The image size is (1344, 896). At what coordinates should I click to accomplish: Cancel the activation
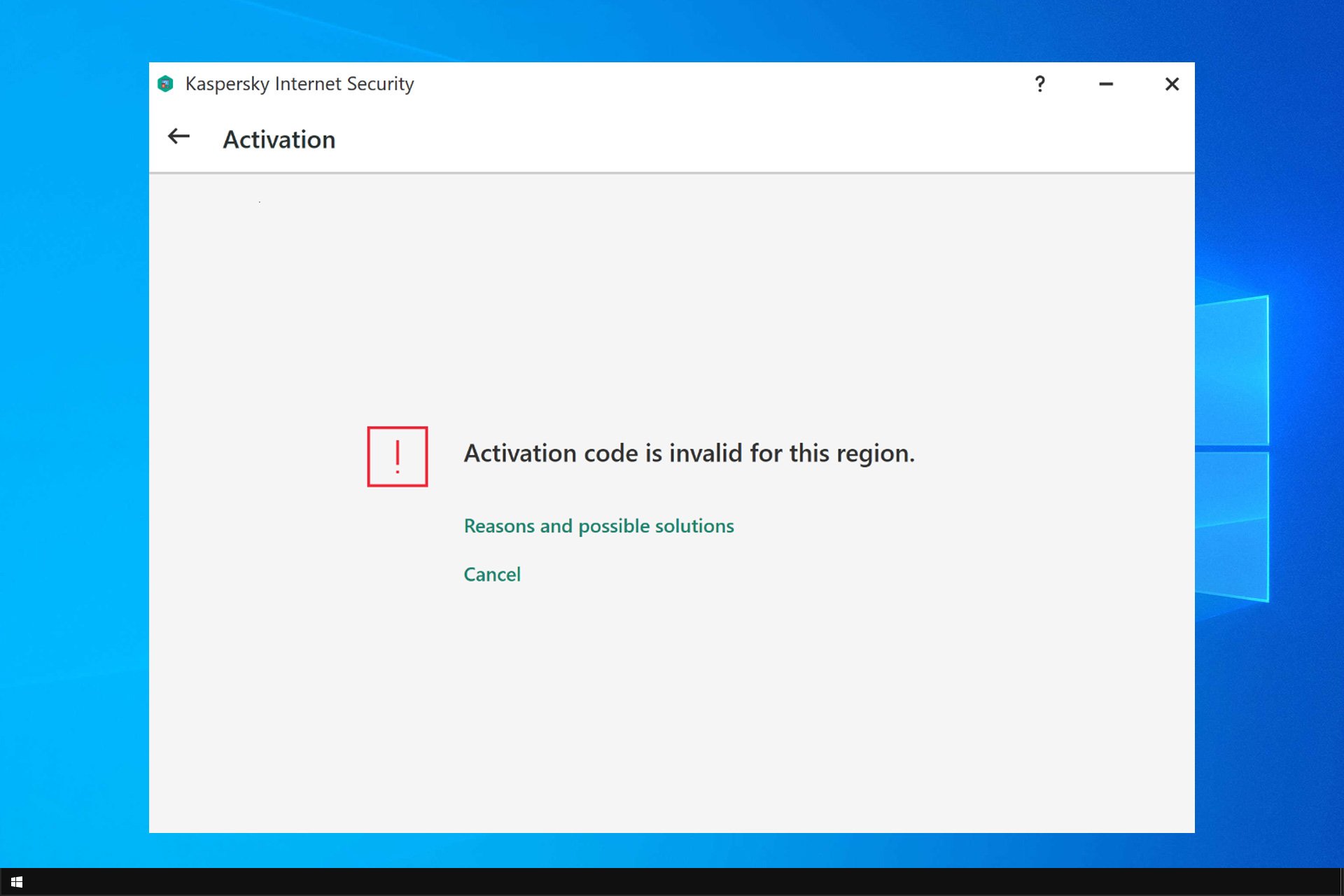pos(492,574)
